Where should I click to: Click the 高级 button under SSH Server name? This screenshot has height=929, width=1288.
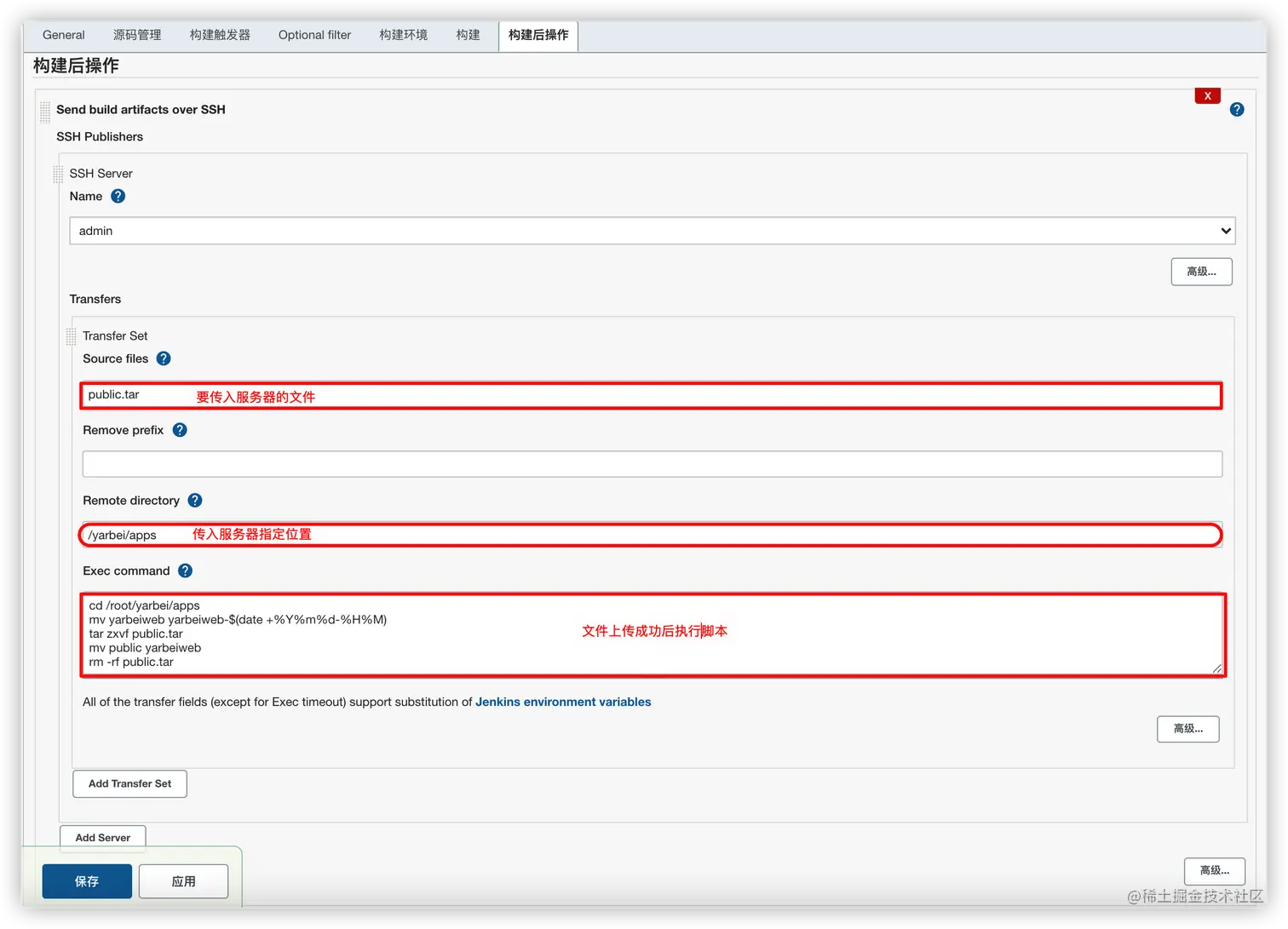pos(1201,272)
